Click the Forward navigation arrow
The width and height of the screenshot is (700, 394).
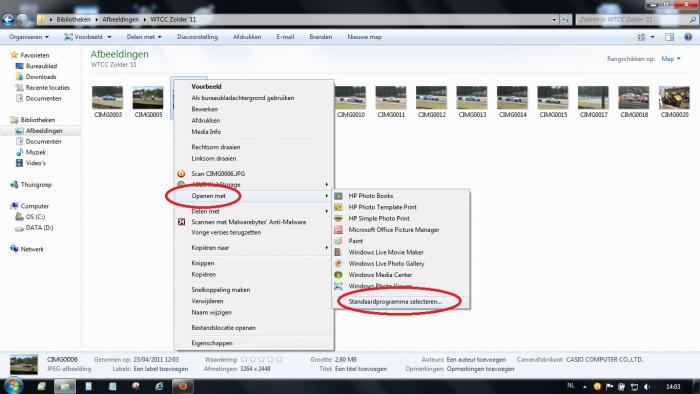tap(22, 20)
